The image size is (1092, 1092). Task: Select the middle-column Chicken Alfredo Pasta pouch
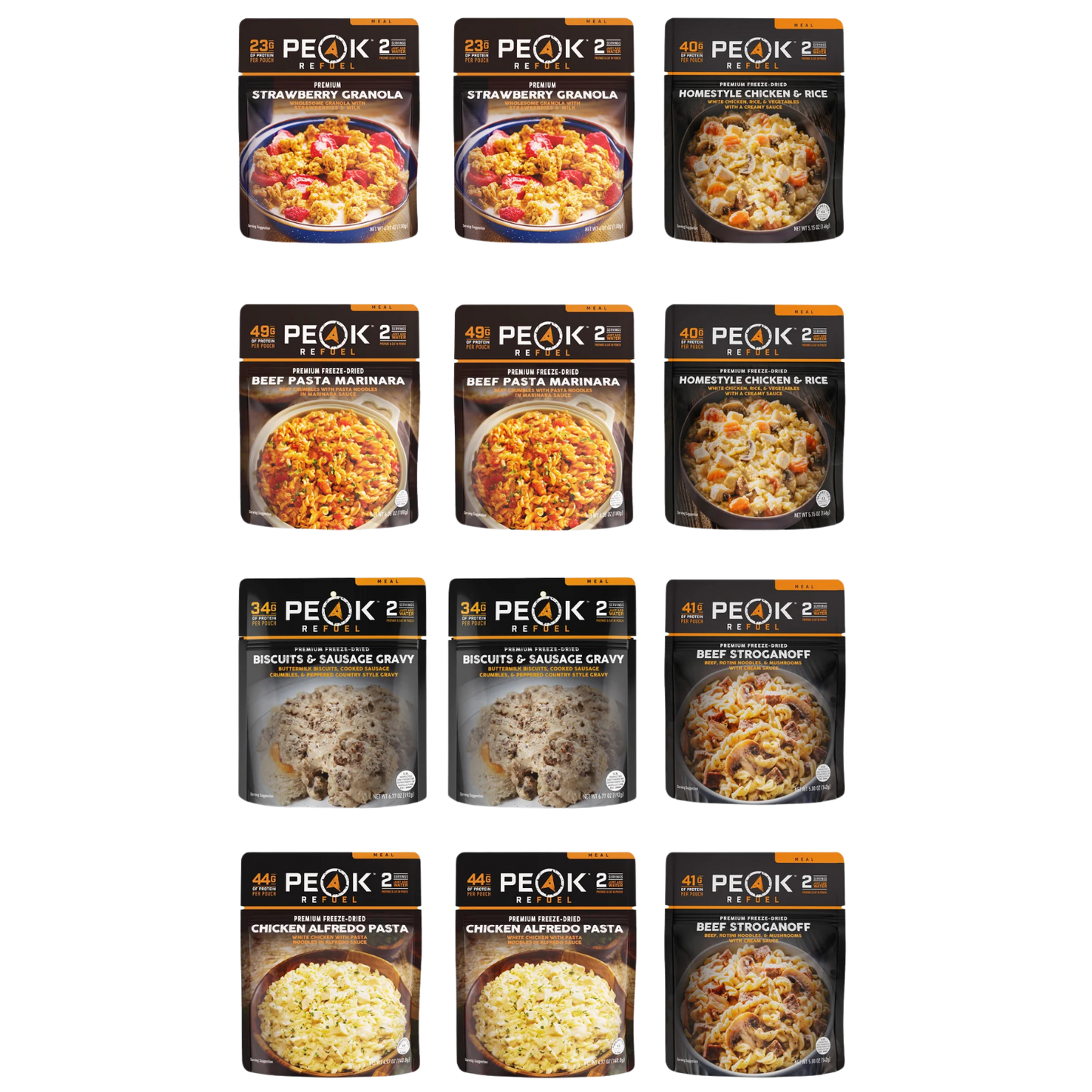tap(545, 963)
